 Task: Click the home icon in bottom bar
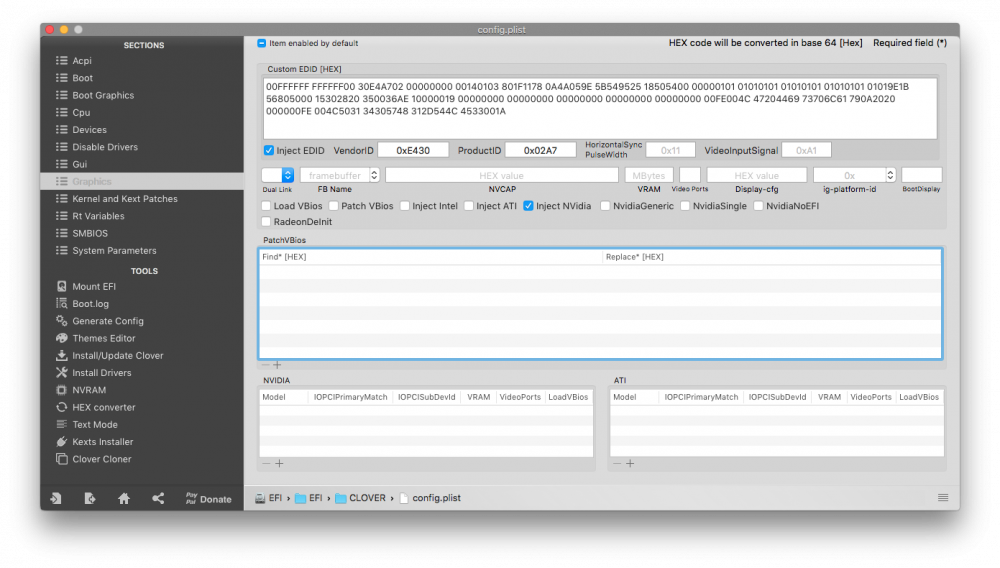(124, 499)
